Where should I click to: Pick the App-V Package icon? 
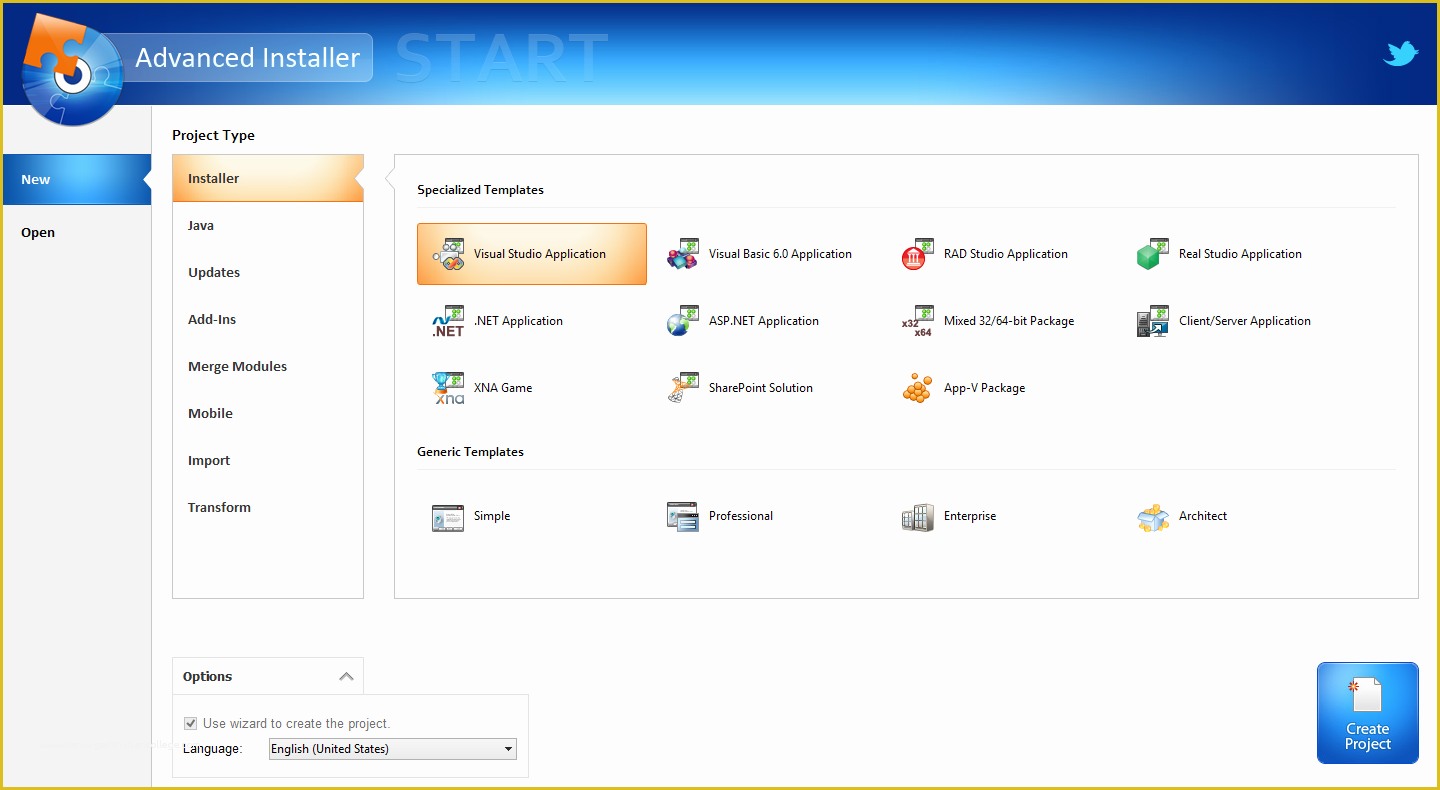[918, 388]
